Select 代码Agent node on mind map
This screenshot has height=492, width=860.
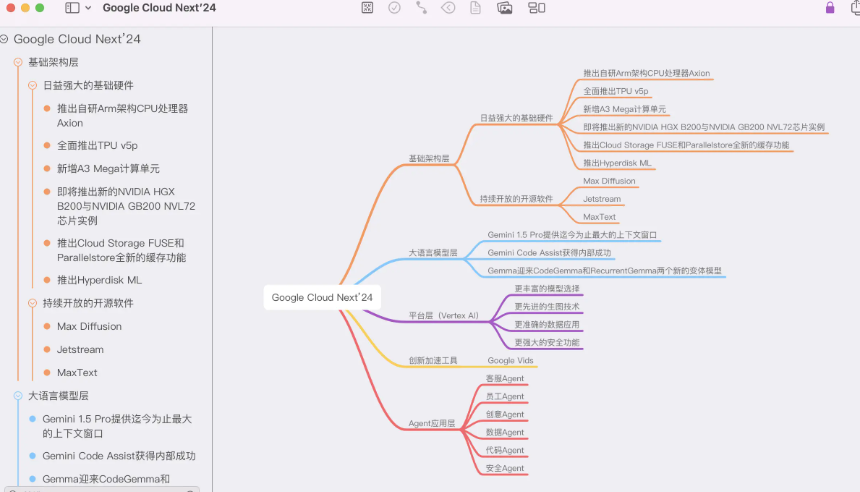[x=505, y=450]
